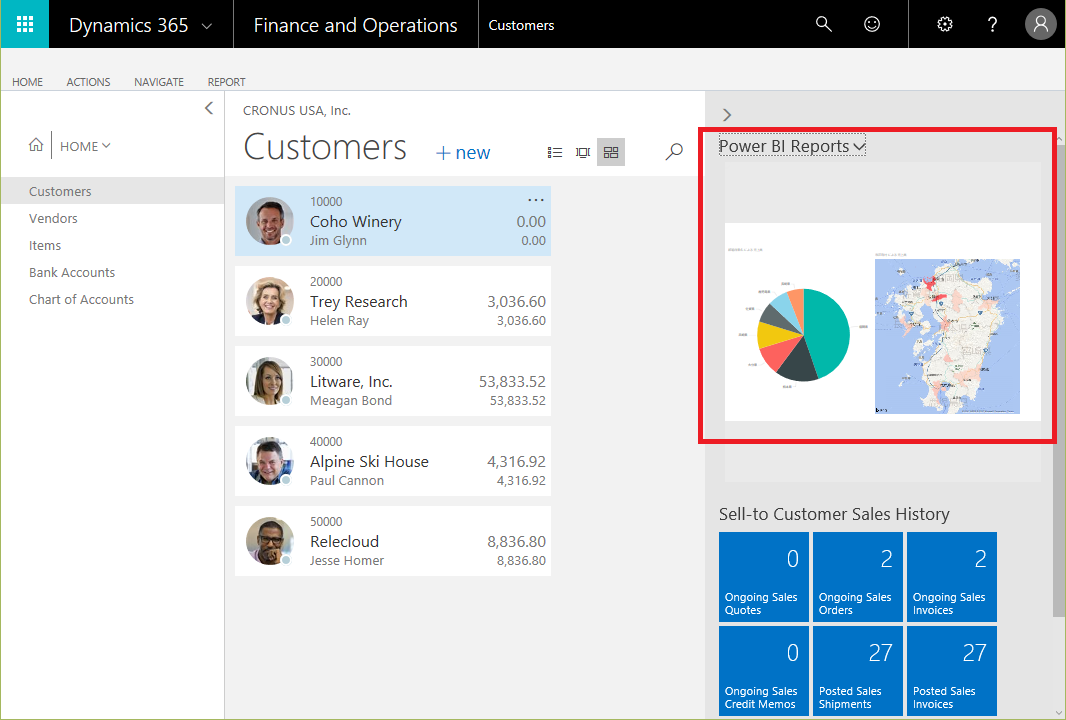Open the Ongoing Sales Credit Memos tile

pos(763,670)
